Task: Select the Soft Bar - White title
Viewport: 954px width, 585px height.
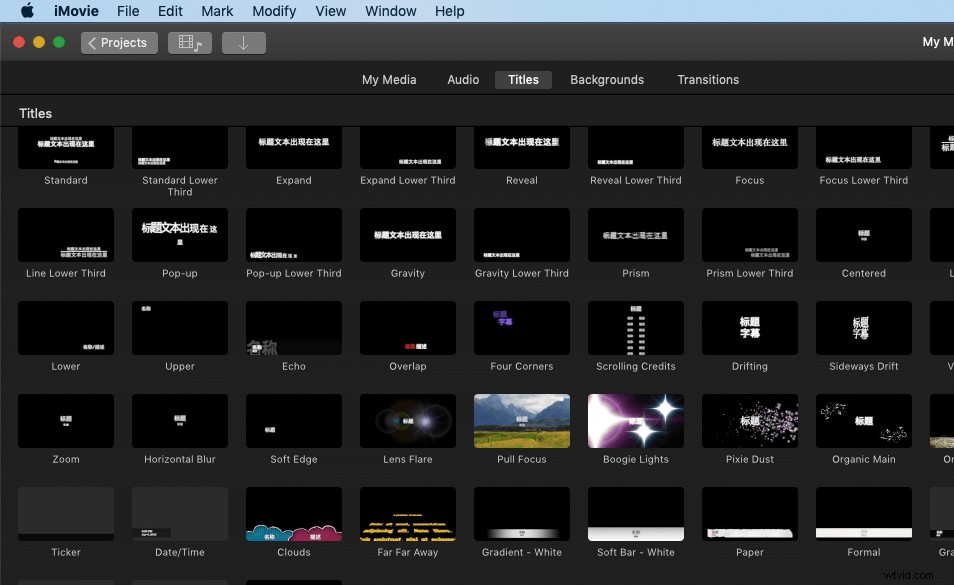Action: pos(635,513)
